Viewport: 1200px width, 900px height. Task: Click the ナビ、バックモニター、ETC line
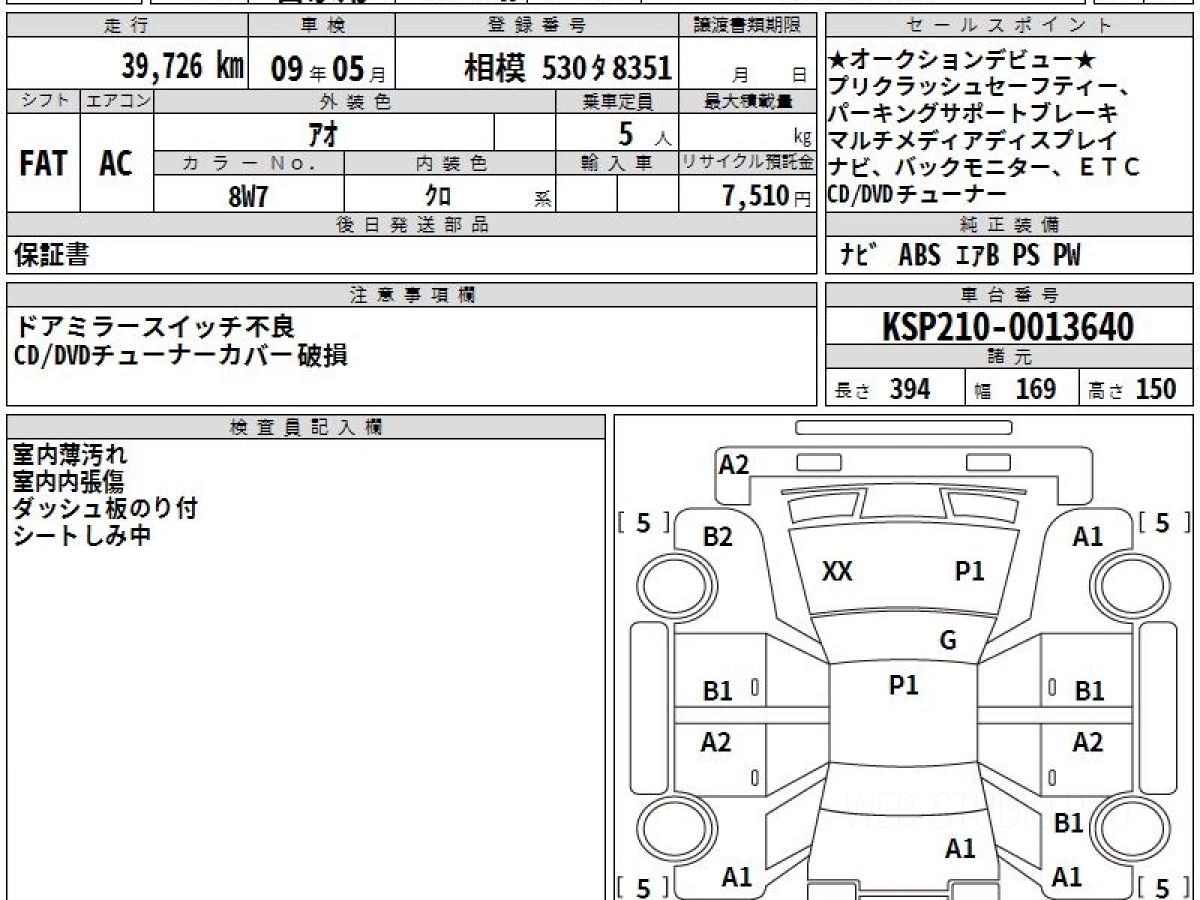tap(984, 167)
